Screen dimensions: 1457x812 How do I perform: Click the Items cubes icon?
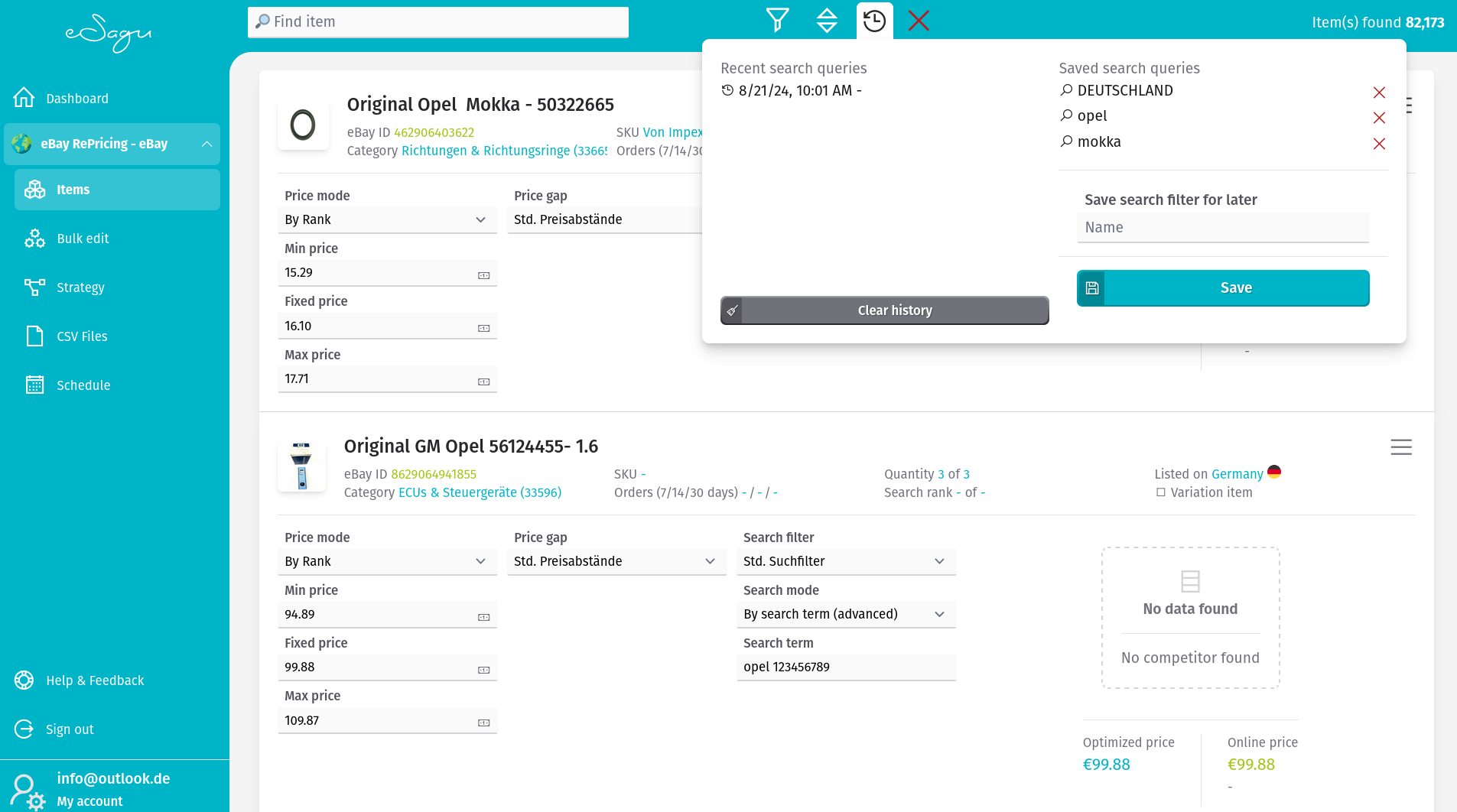pos(34,190)
